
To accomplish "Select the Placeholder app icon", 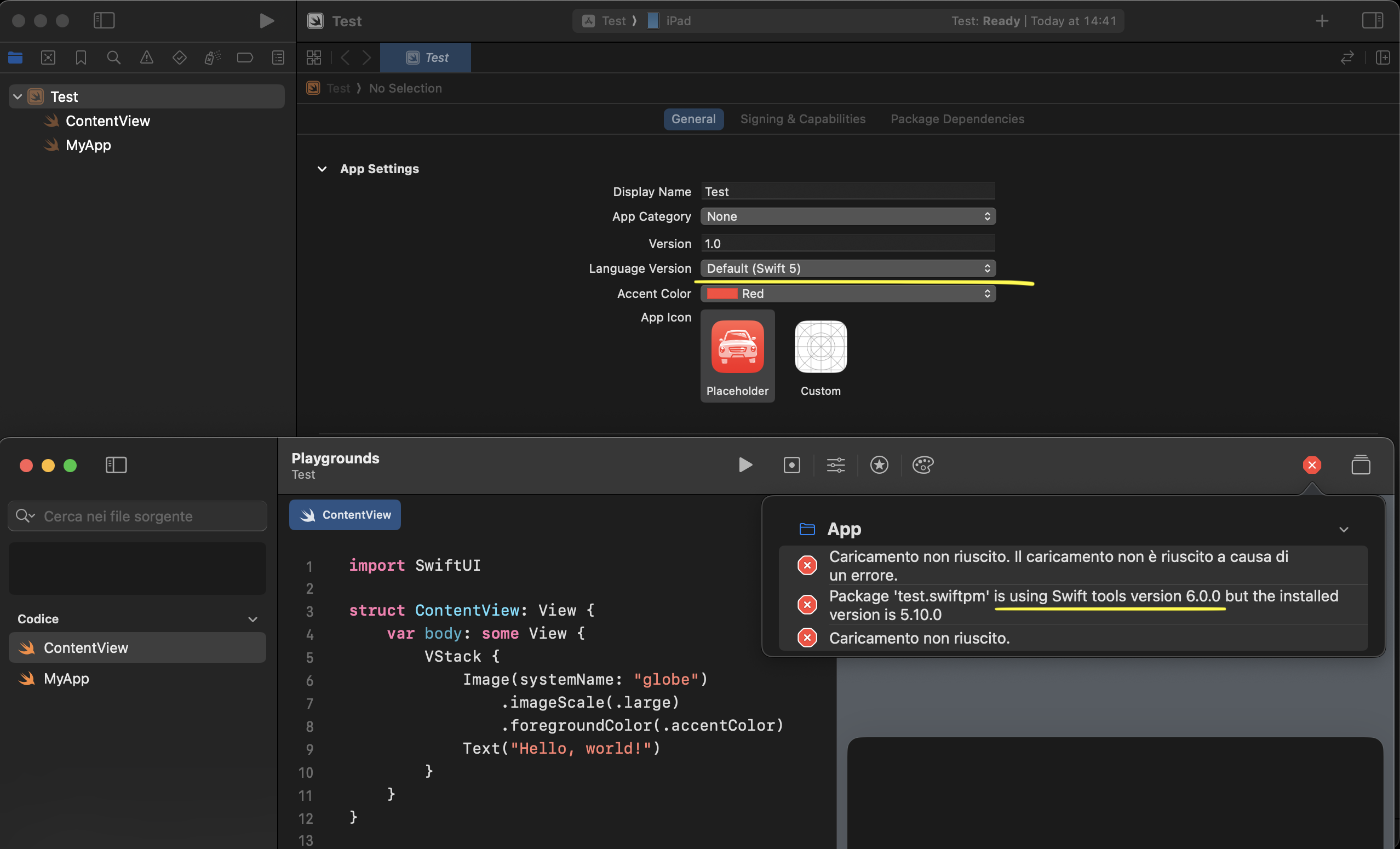I will click(737, 355).
